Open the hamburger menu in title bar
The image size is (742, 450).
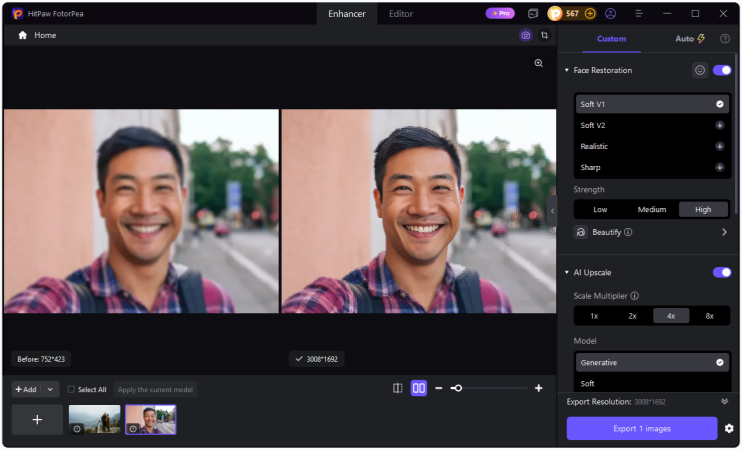(x=639, y=14)
